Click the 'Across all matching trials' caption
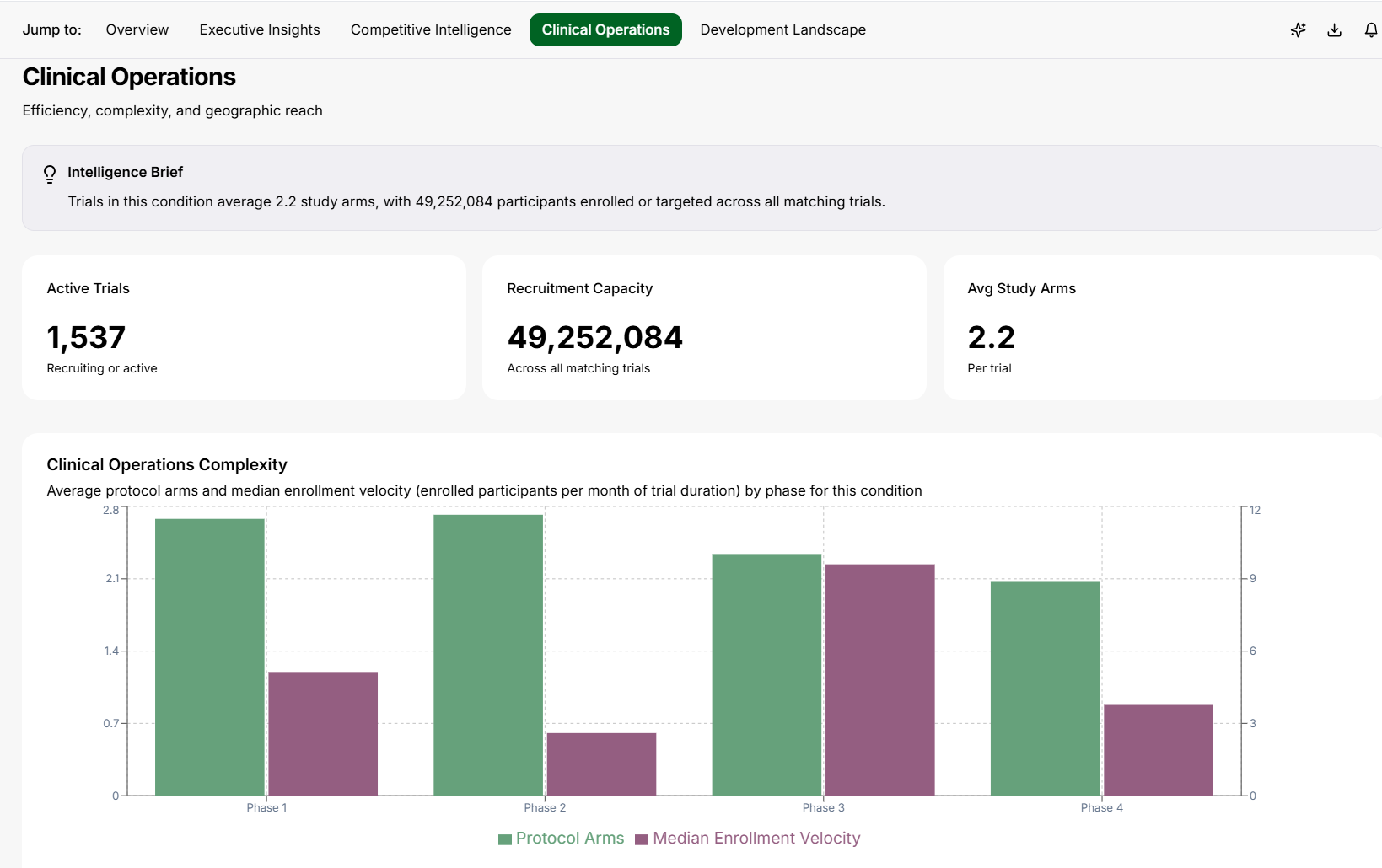The image size is (1382, 868). [578, 368]
